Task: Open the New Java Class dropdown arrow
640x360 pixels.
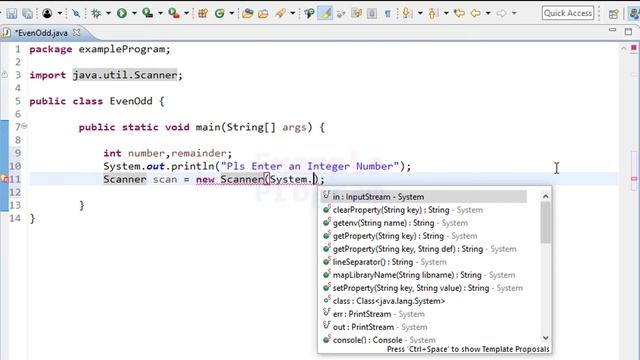Action: (231, 13)
